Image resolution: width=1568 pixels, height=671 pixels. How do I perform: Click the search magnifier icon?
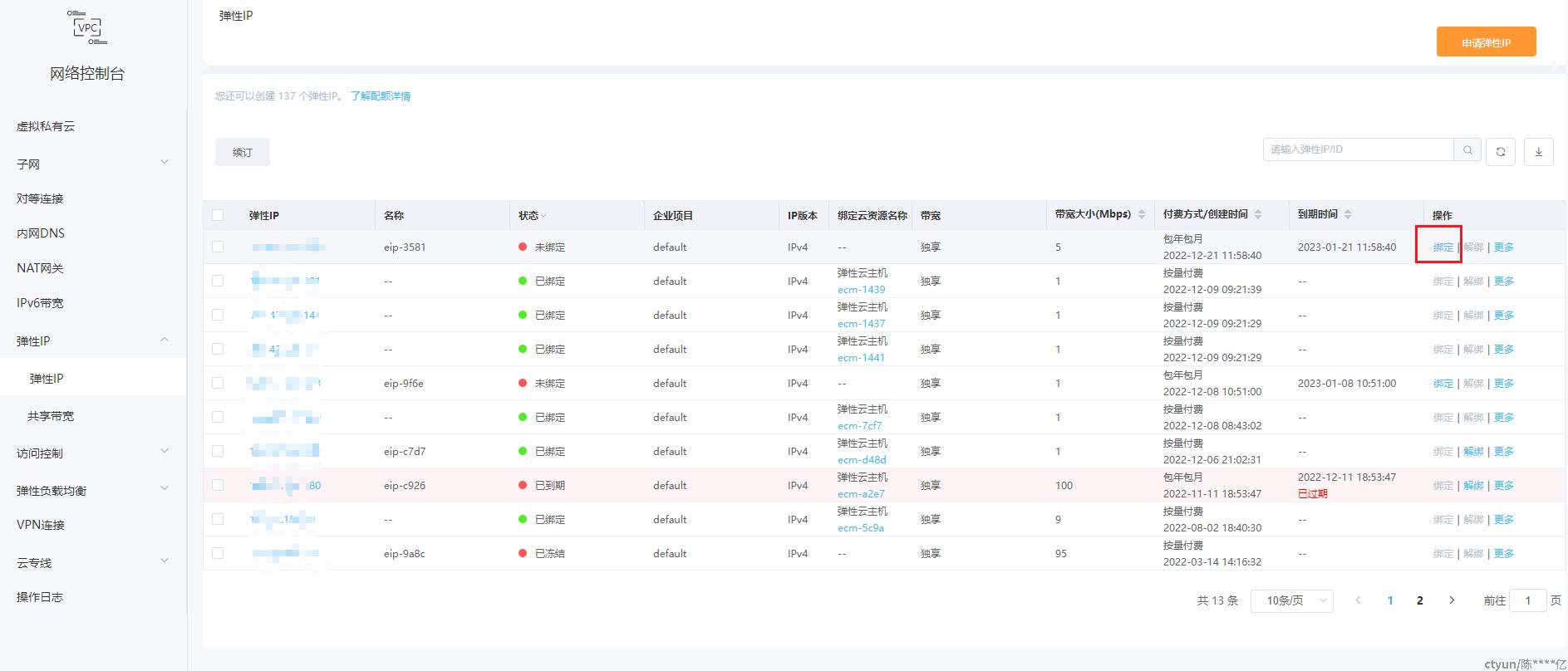pyautogui.click(x=1467, y=150)
